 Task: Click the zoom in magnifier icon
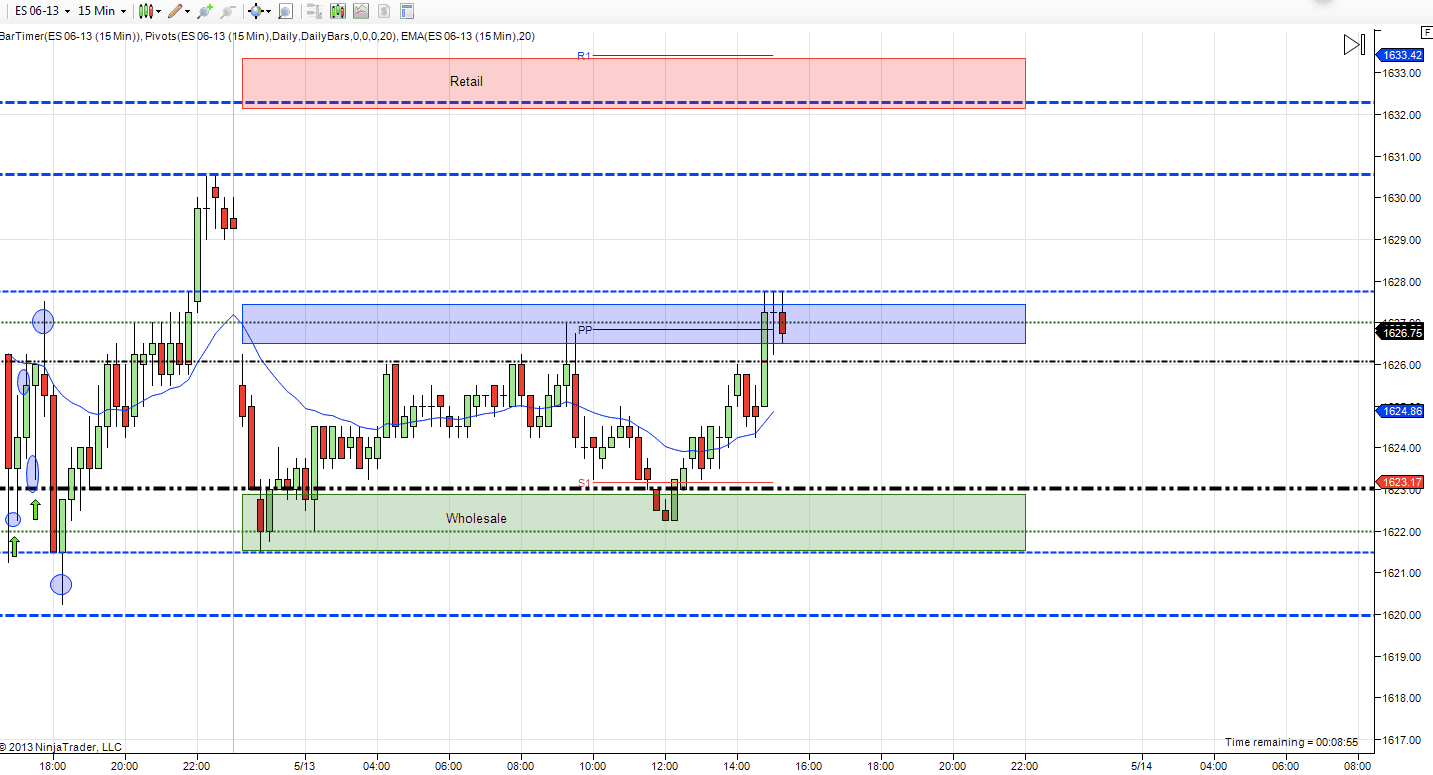(x=205, y=11)
